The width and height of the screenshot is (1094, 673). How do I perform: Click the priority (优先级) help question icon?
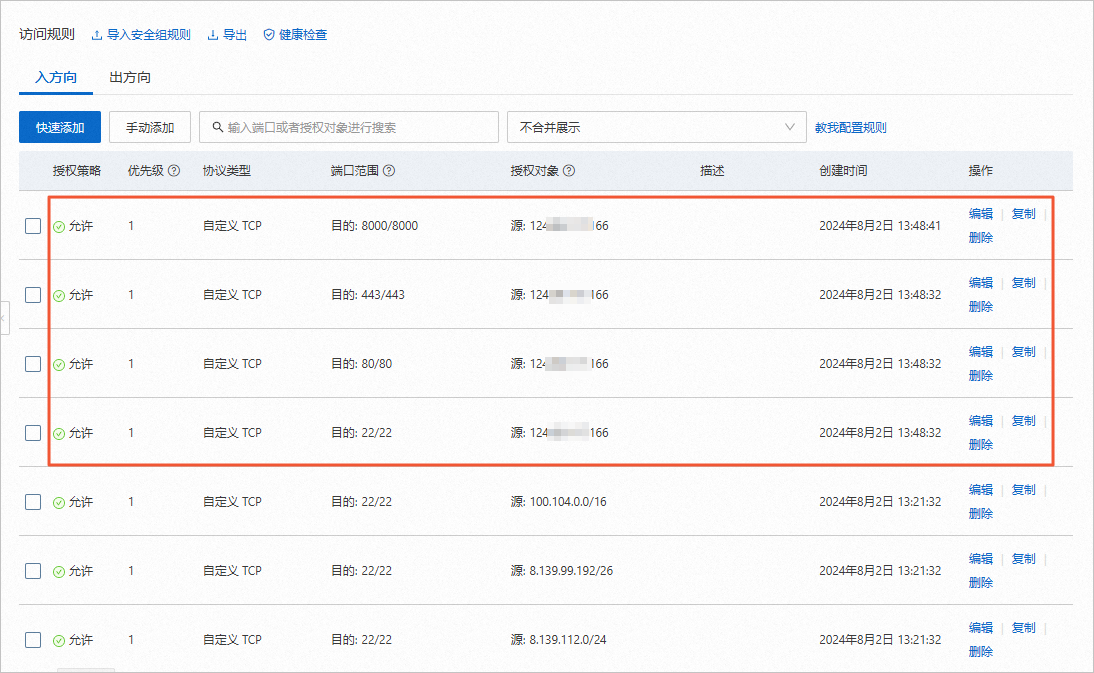tap(174, 171)
